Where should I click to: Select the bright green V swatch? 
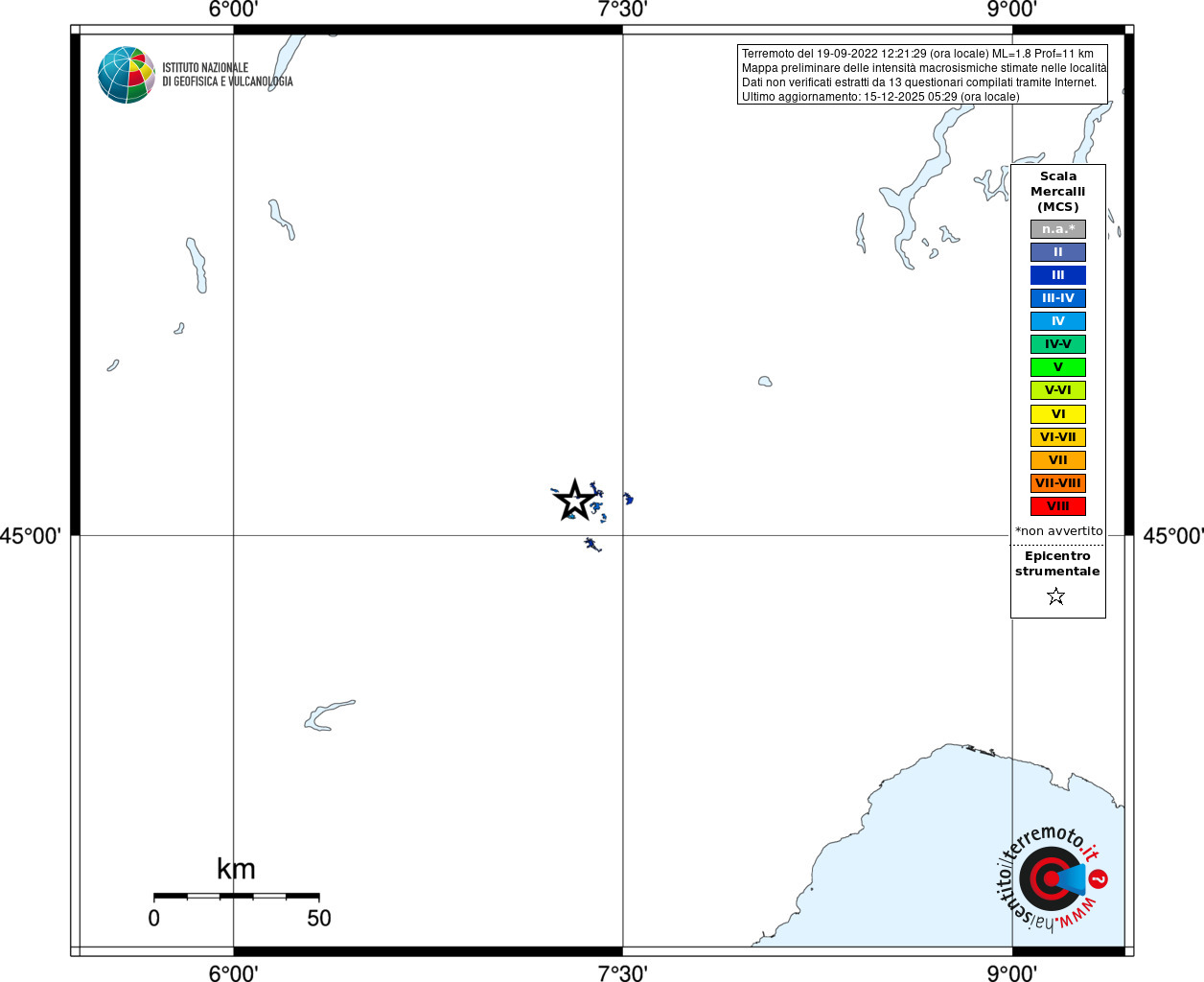[1058, 367]
